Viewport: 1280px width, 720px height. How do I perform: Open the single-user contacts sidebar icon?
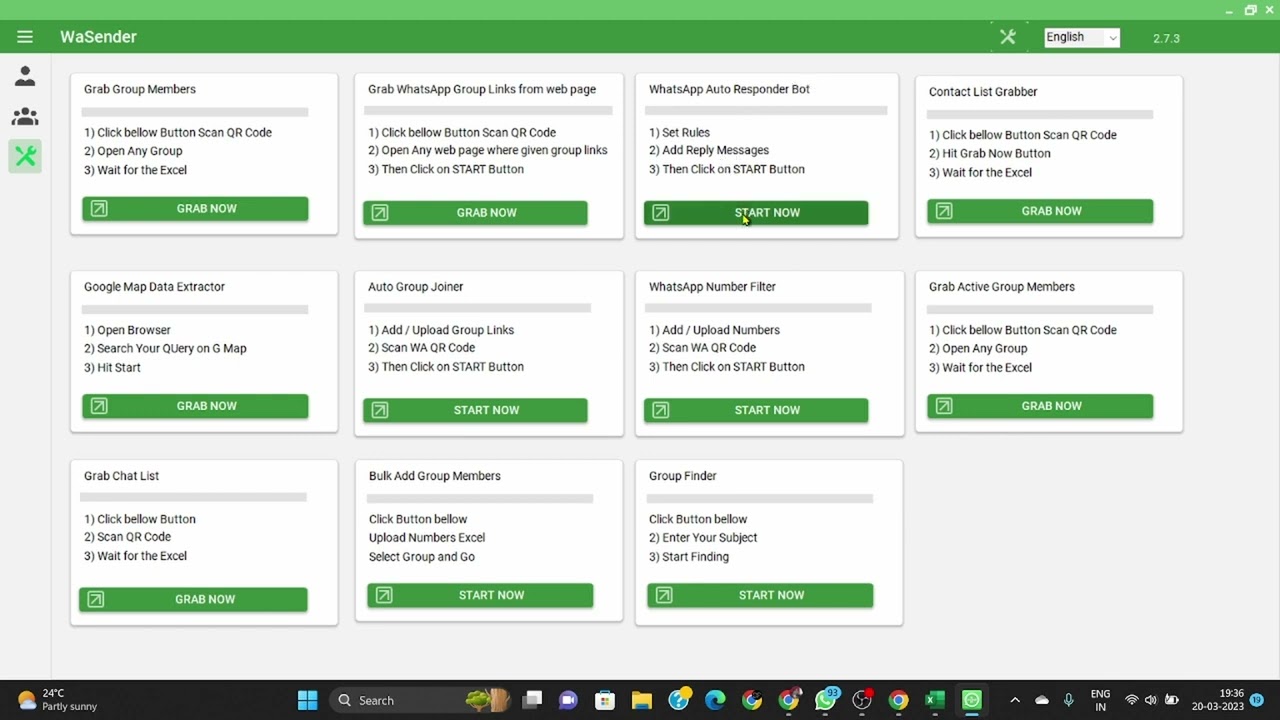[25, 76]
